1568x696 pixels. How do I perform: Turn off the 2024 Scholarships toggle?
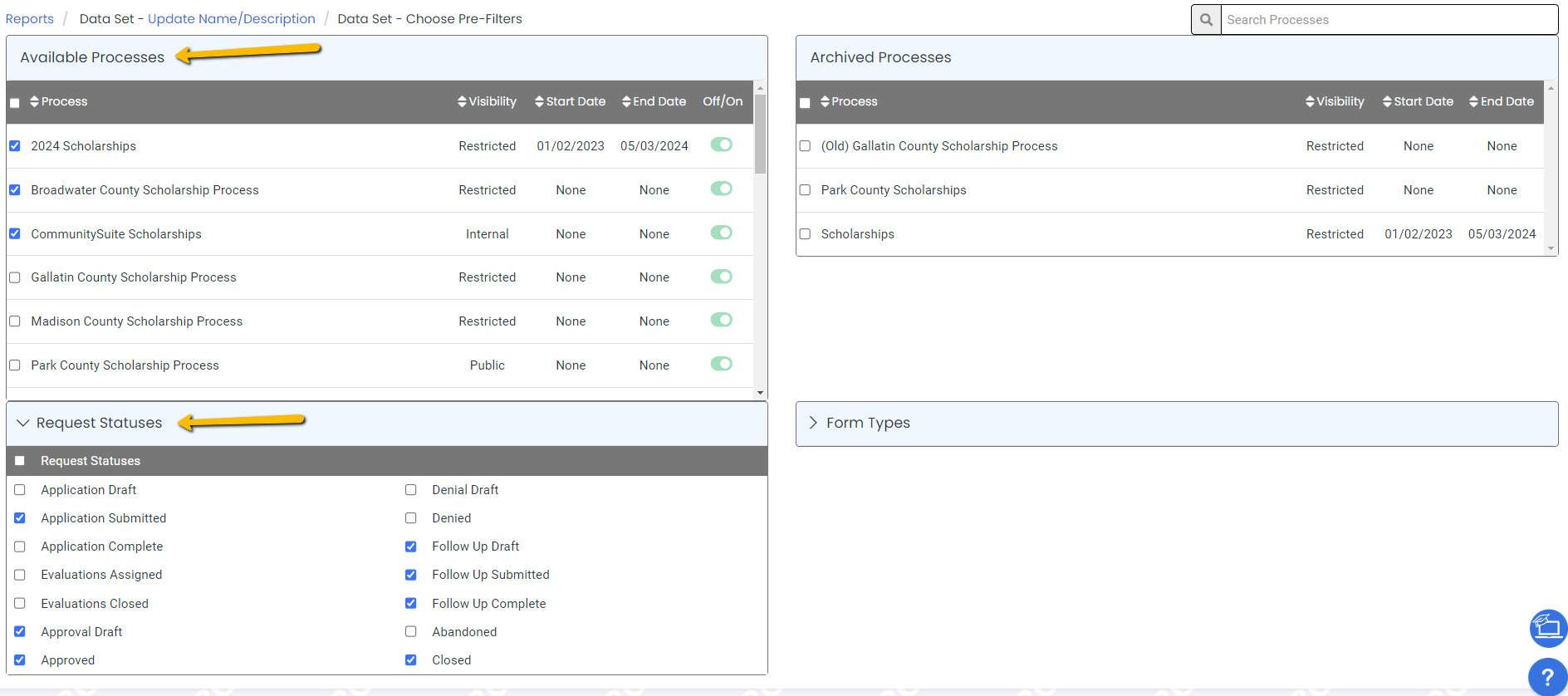(x=721, y=145)
